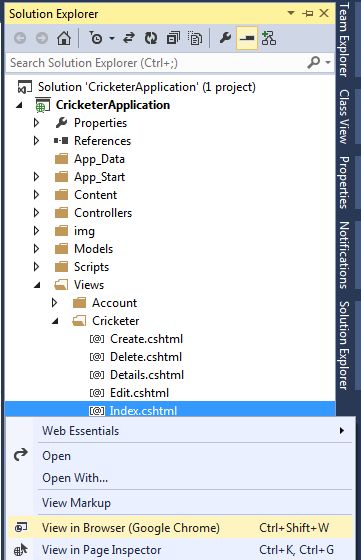Toggle Show All Files icon

195,38
